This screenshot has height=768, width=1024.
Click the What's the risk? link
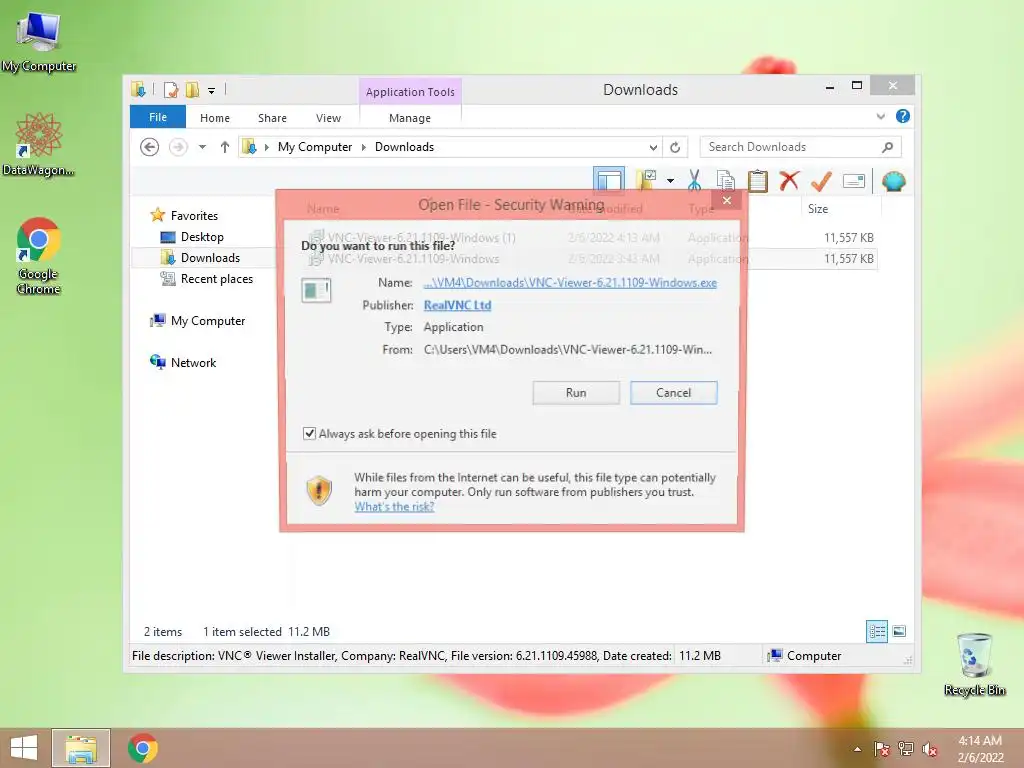tap(394, 507)
